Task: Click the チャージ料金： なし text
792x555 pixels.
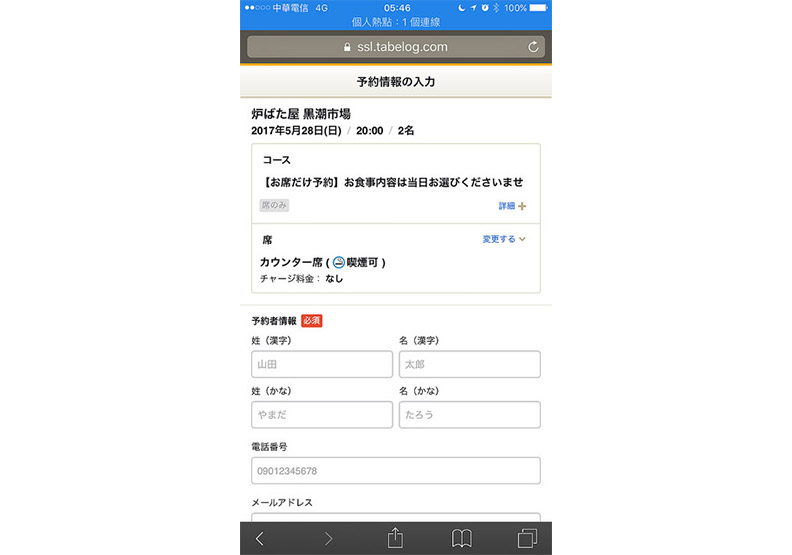Action: (x=301, y=278)
